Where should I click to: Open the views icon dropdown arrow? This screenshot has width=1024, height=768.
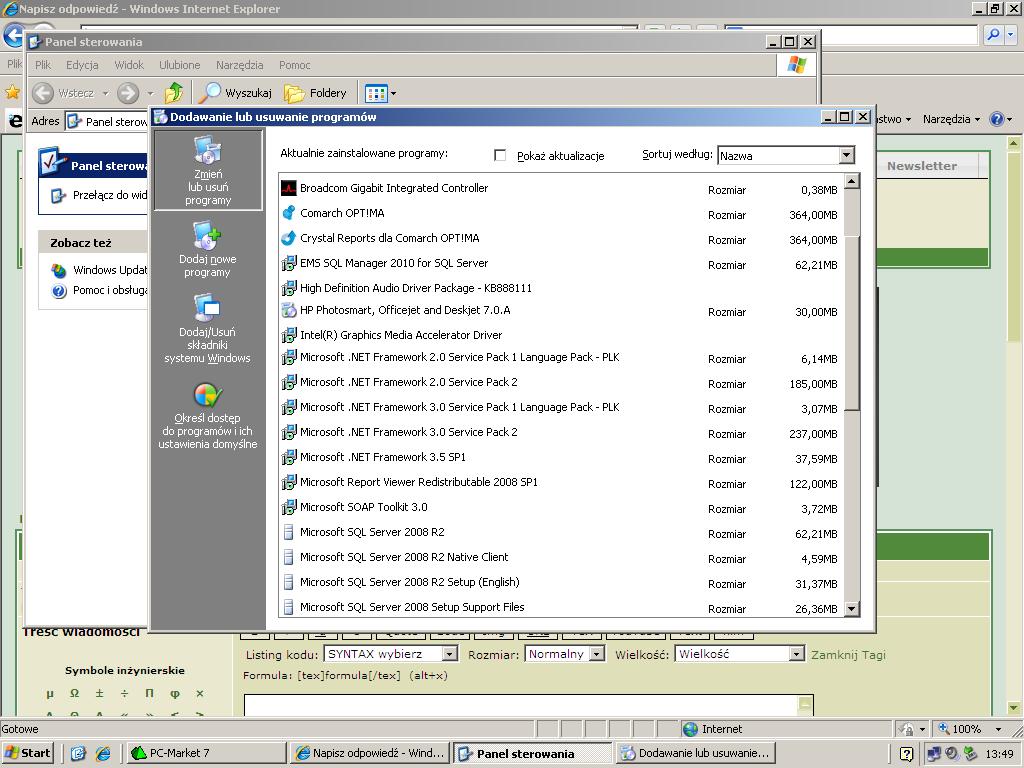tap(393, 93)
